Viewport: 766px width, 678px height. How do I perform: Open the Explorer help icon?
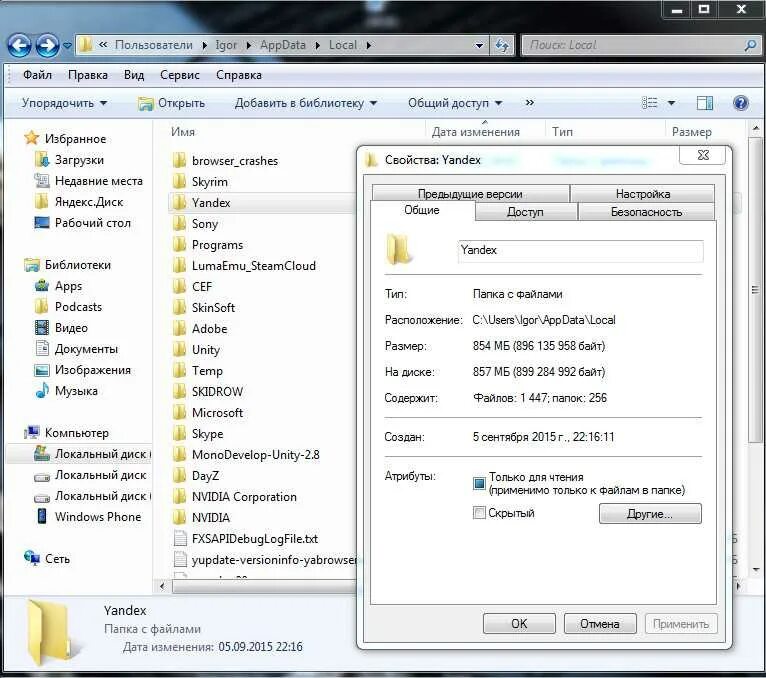pos(741,103)
